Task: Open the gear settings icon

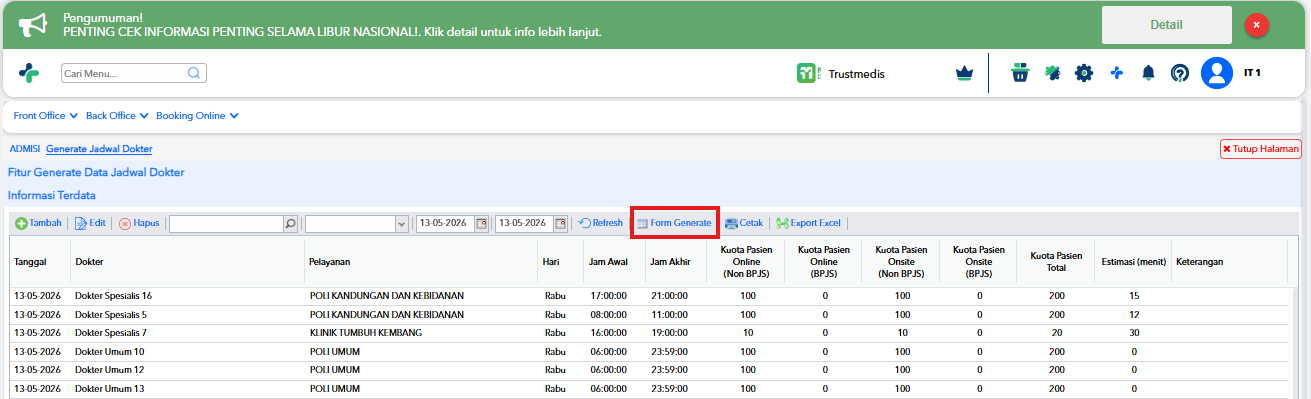Action: (1084, 73)
